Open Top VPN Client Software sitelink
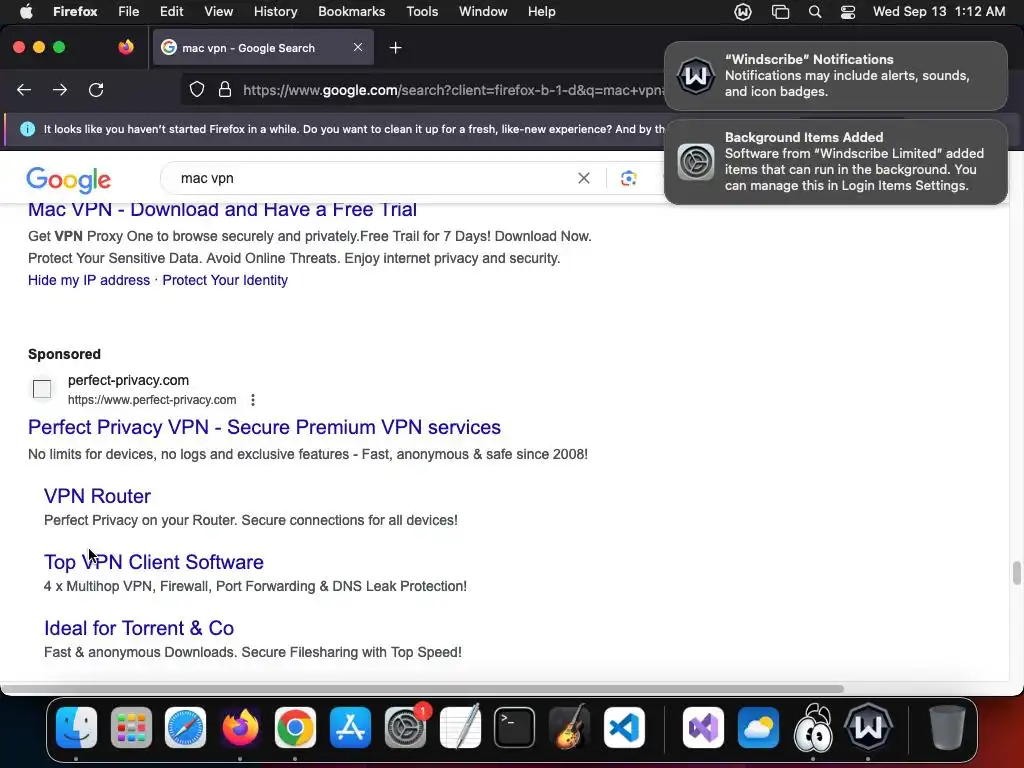 click(x=153, y=562)
